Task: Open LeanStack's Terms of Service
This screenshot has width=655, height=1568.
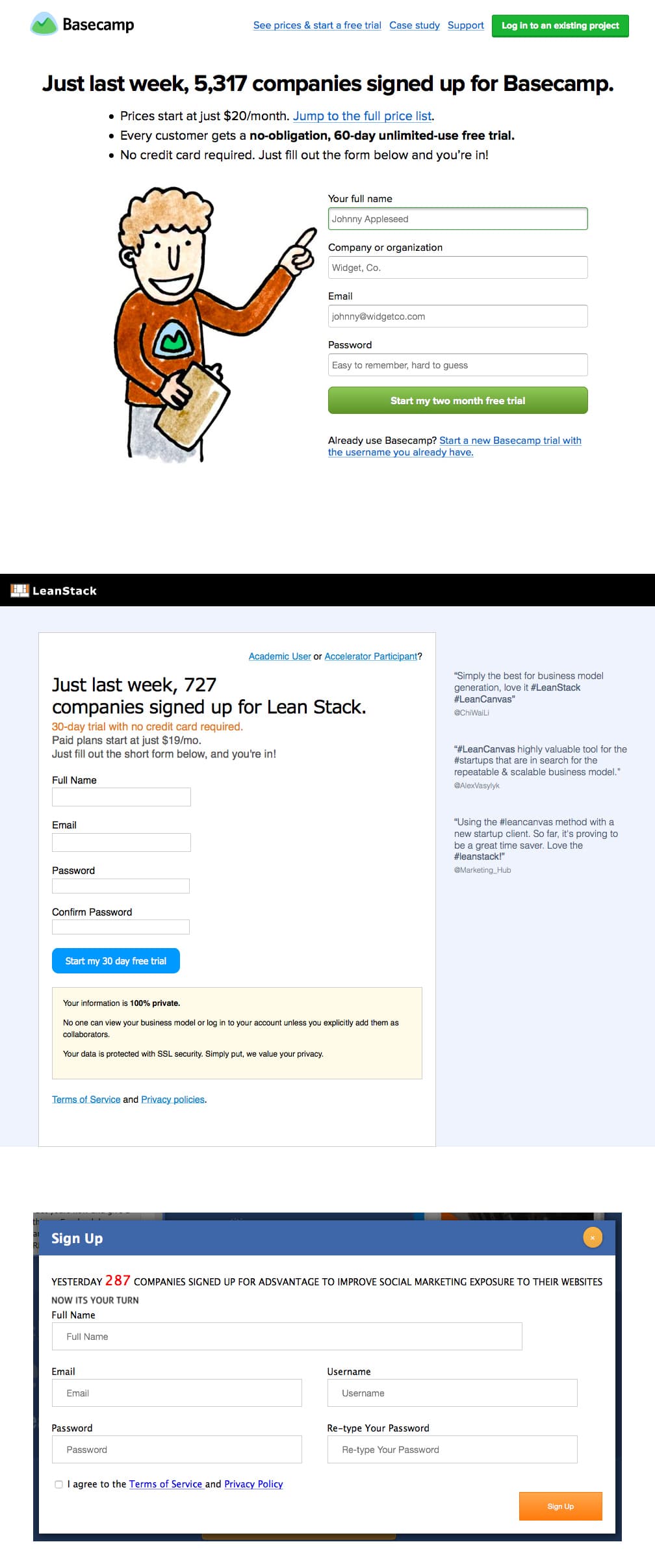Action: 86,1099
